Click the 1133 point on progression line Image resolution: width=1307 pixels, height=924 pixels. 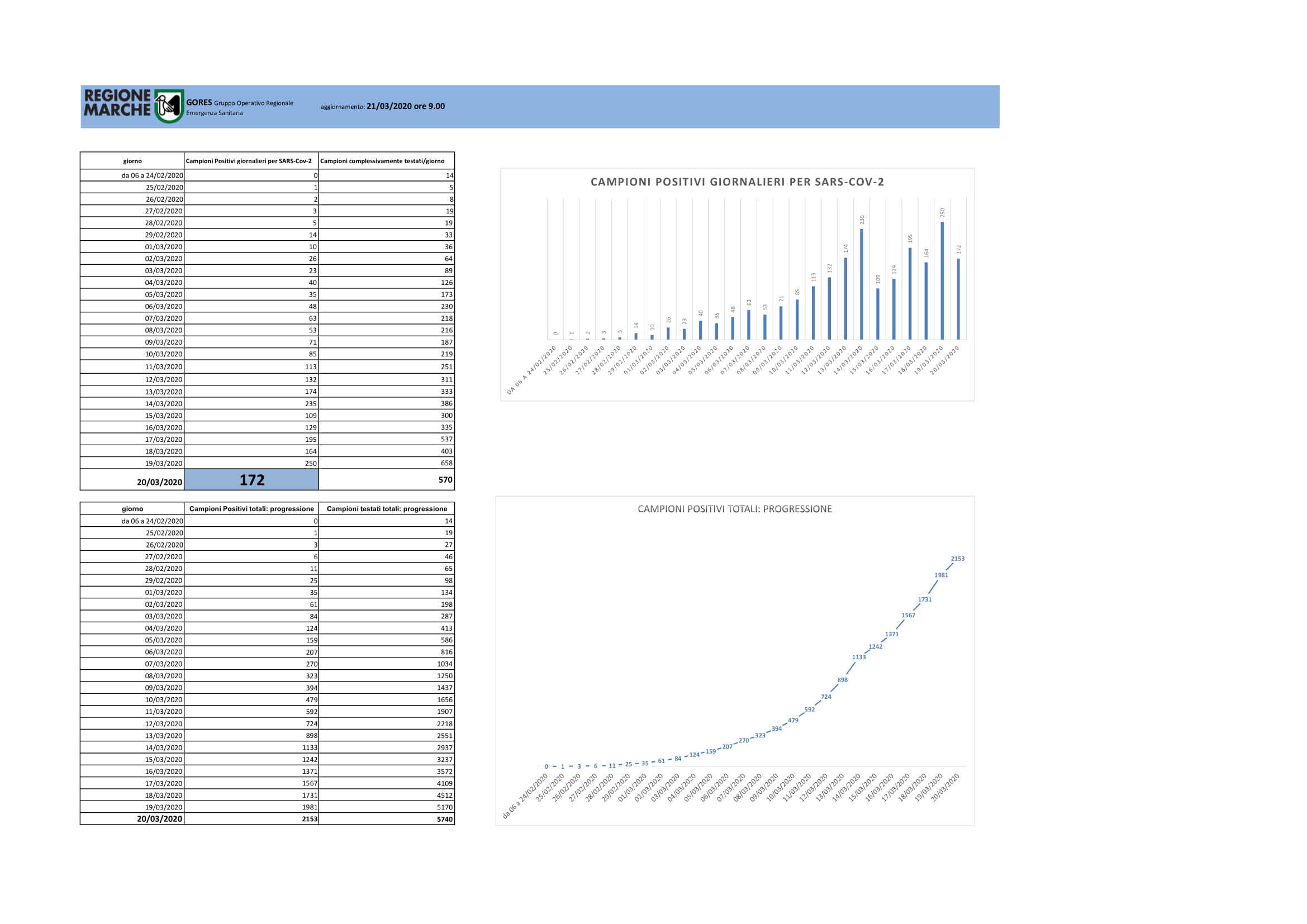tap(859, 657)
